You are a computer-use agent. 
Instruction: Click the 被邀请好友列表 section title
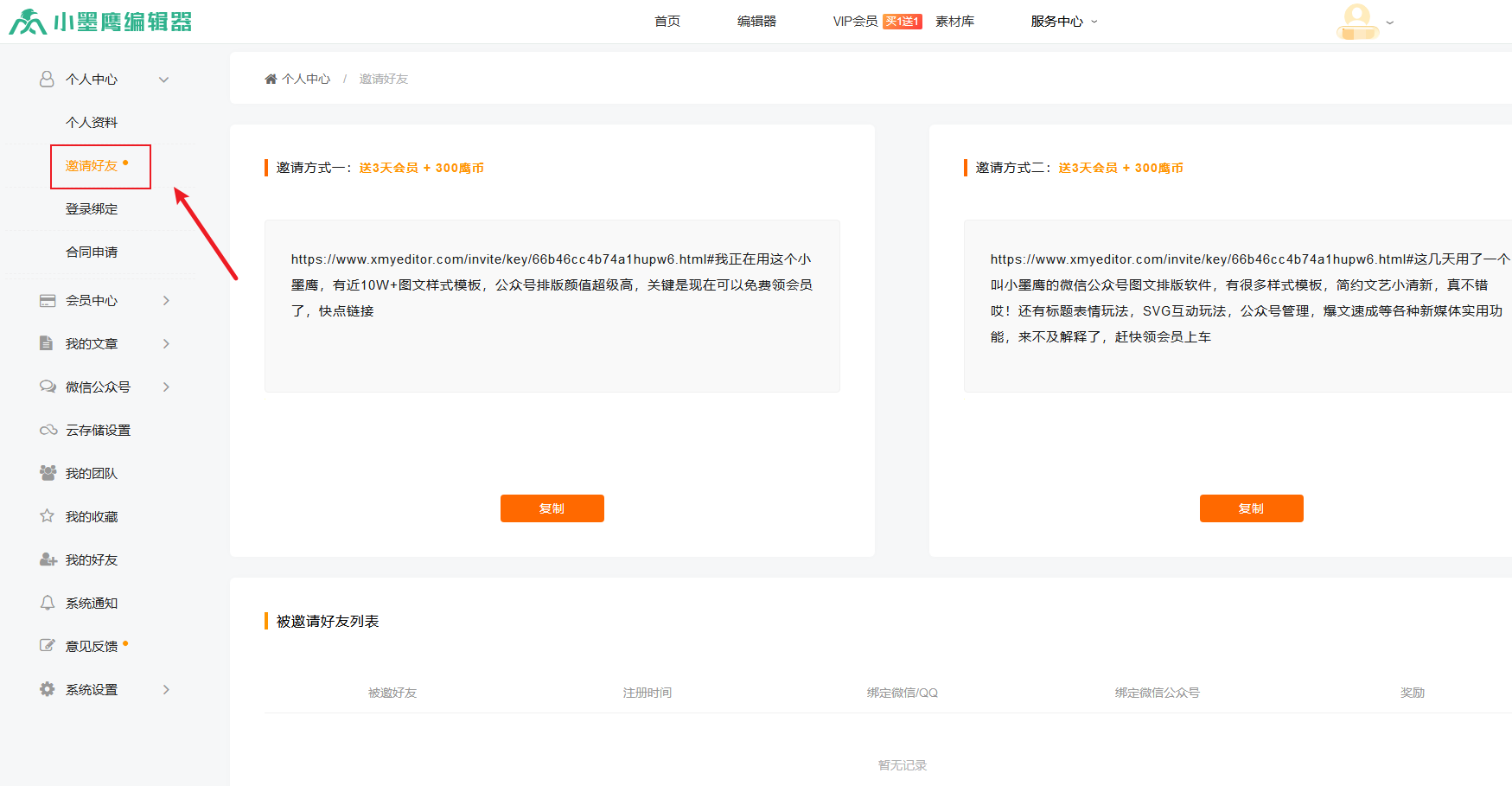click(328, 622)
